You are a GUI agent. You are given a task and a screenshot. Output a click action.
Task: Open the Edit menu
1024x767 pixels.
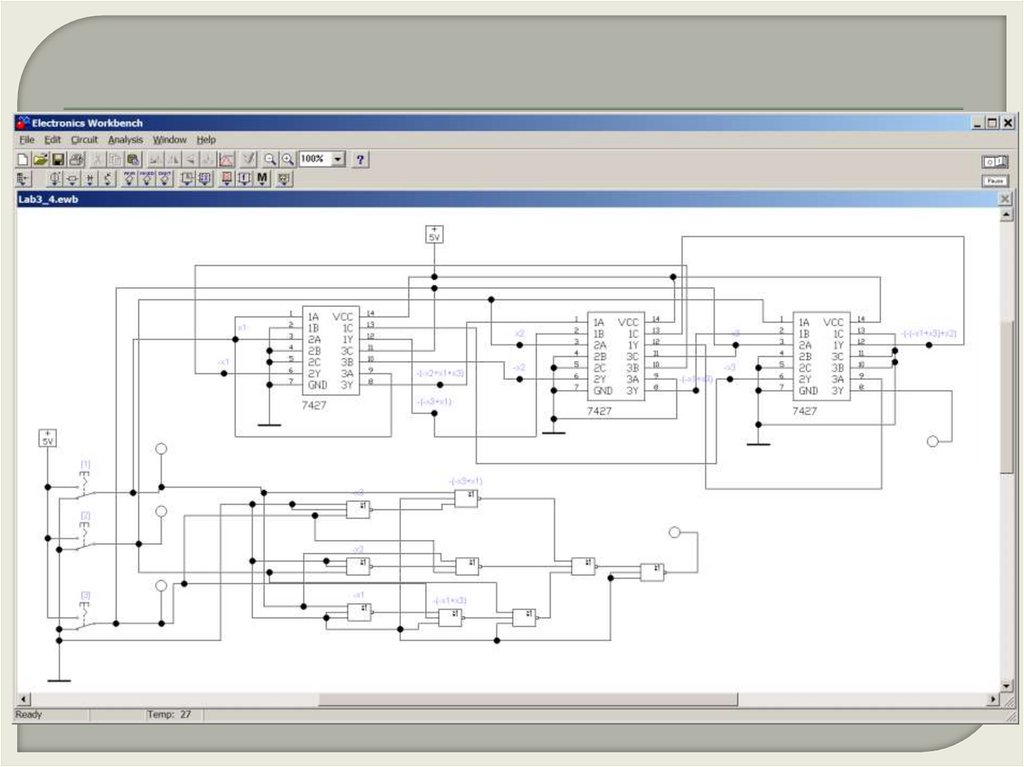(x=52, y=140)
